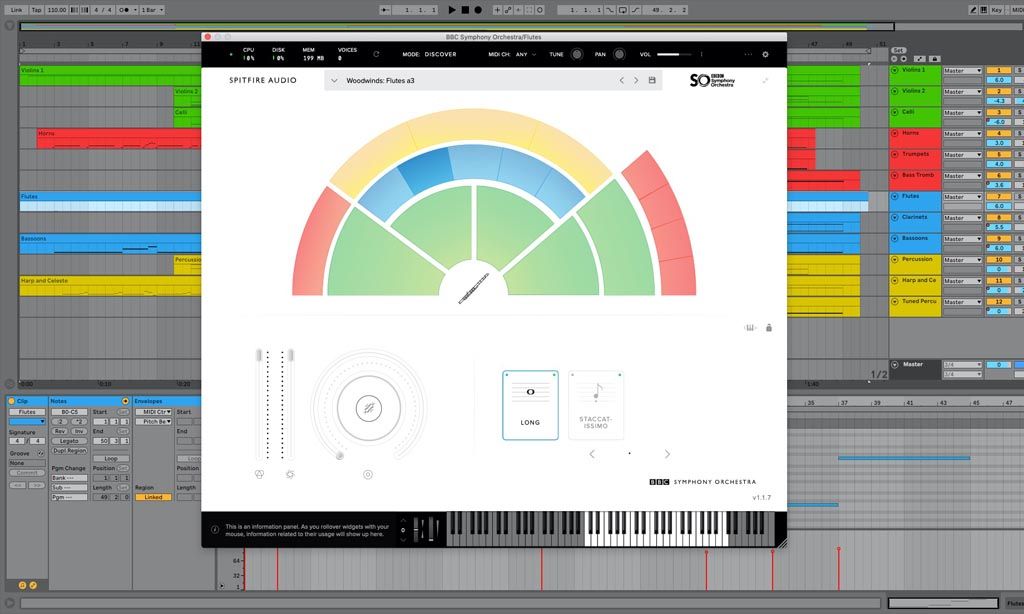Toggle the Clip activator yellow circle
Screen dimensions: 1024x614
[11, 401]
